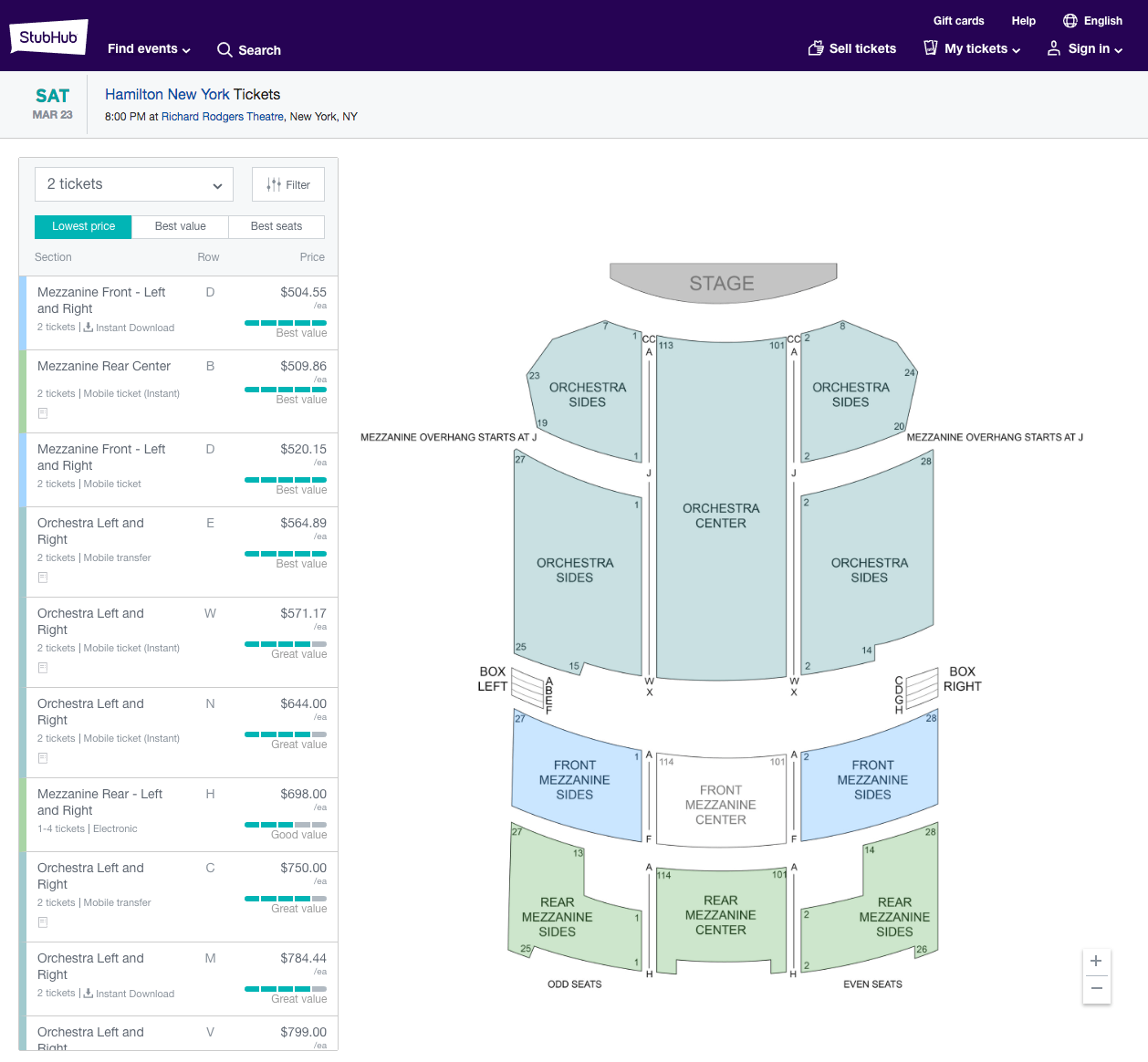Open the Hamilton New York link

[x=167, y=95]
